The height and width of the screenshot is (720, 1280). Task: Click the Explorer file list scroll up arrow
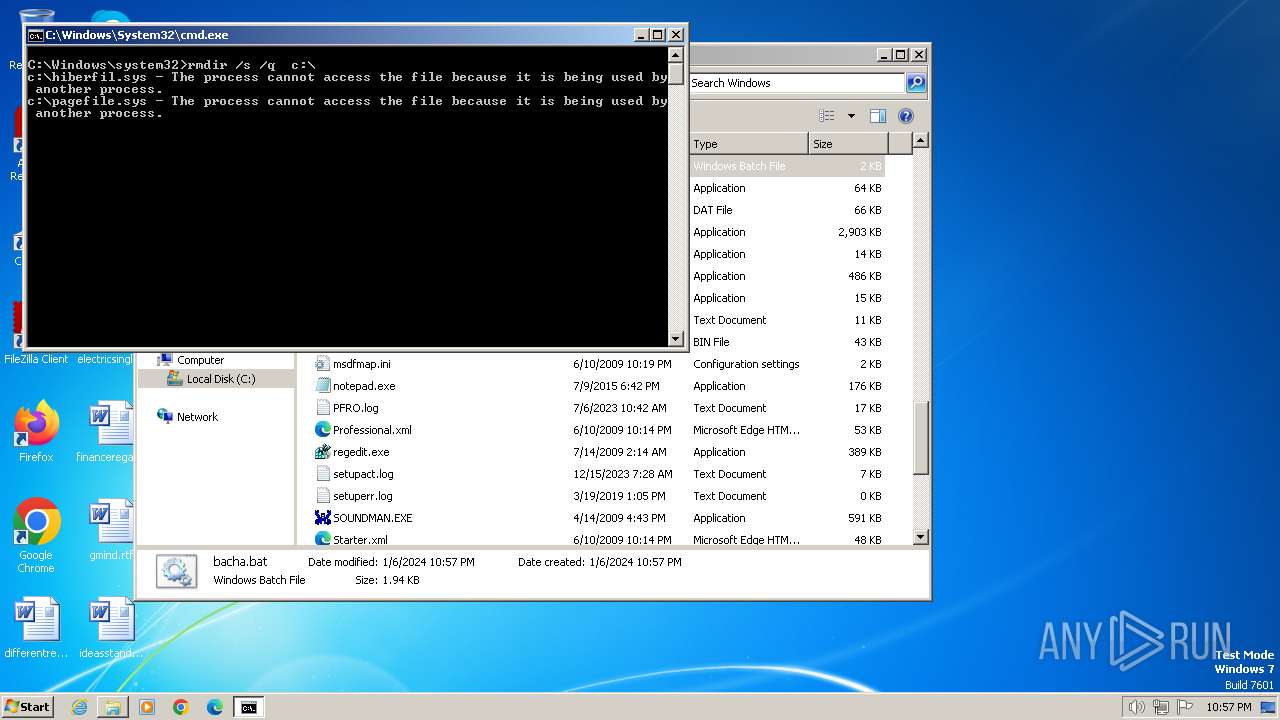[921, 141]
